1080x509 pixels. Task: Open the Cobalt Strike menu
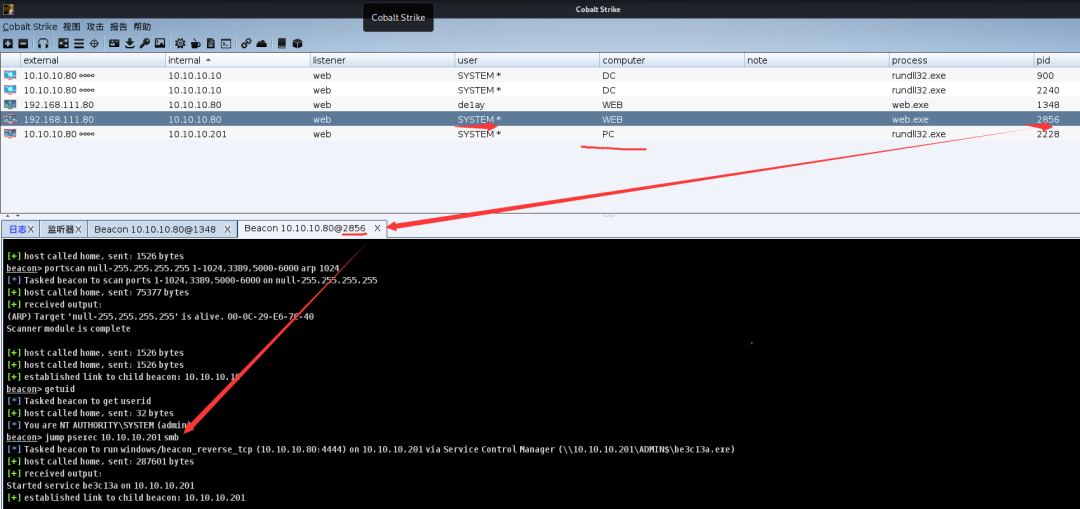30,27
